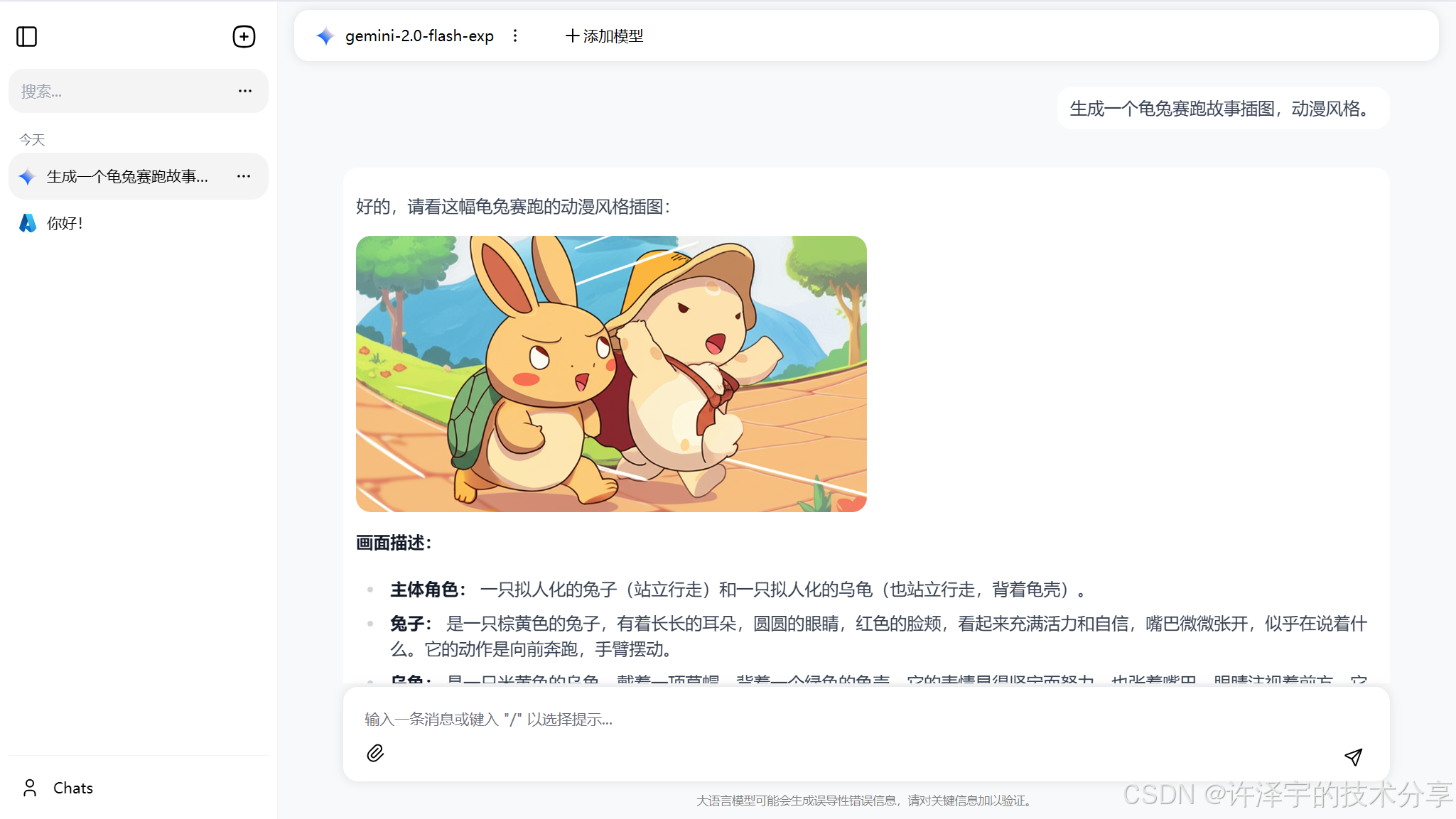
Task: Open search options via ellipsis menu
Action: point(245,91)
